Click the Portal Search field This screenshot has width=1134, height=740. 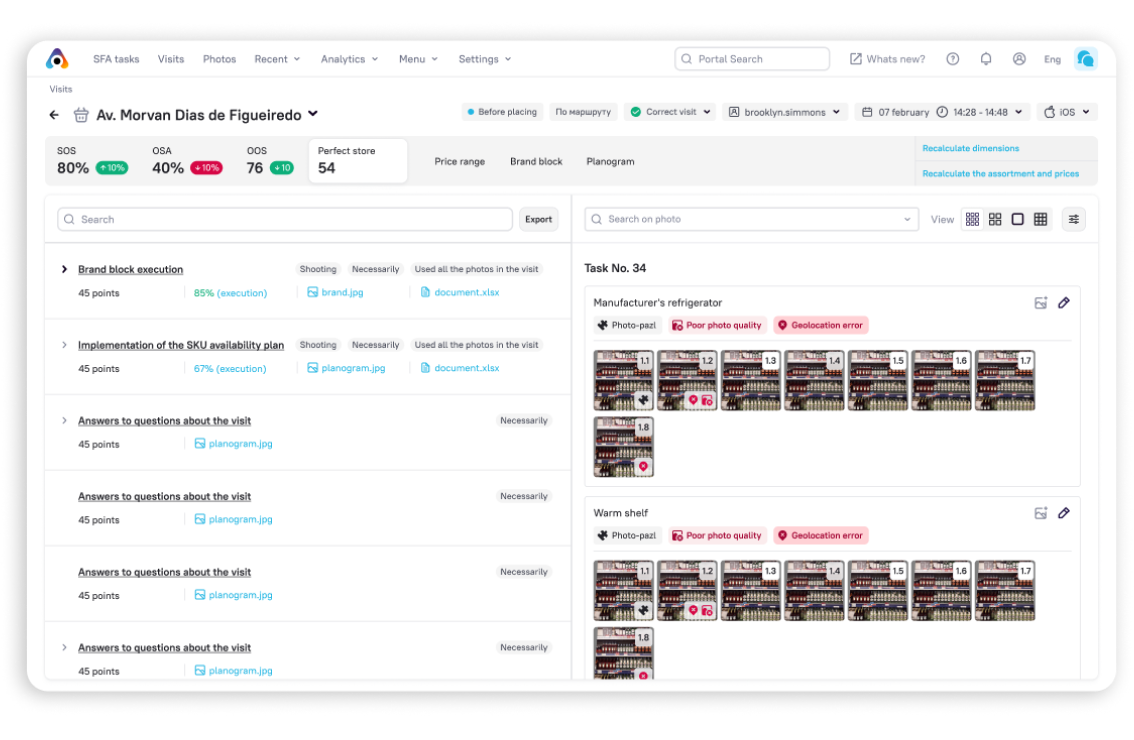[752, 59]
